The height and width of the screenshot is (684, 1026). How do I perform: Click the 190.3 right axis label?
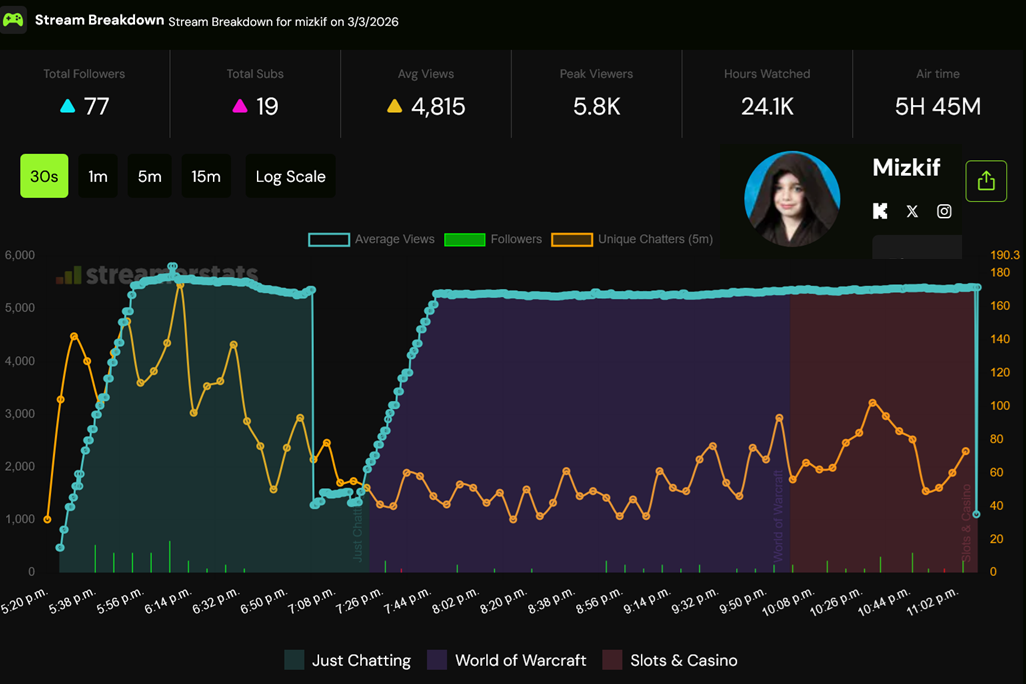1004,255
